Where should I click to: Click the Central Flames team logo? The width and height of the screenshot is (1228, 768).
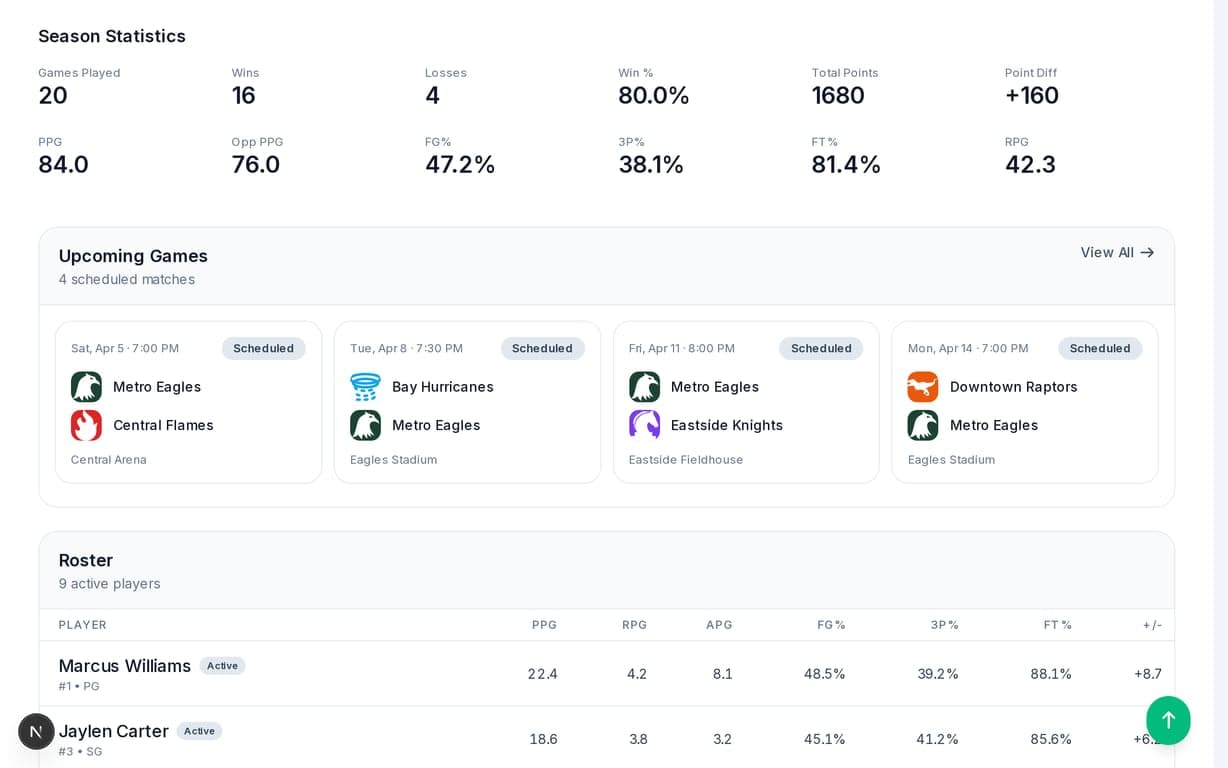86,425
